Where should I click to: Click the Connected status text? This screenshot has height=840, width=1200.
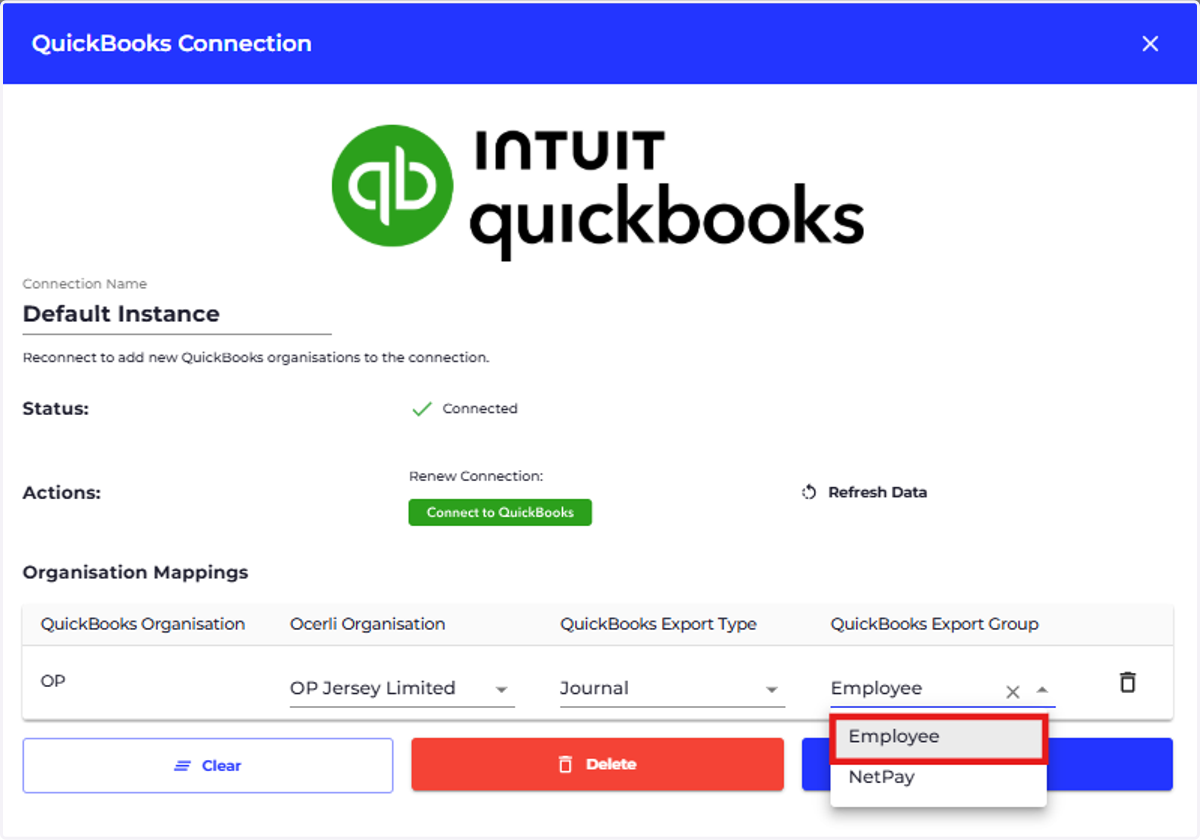(x=480, y=408)
